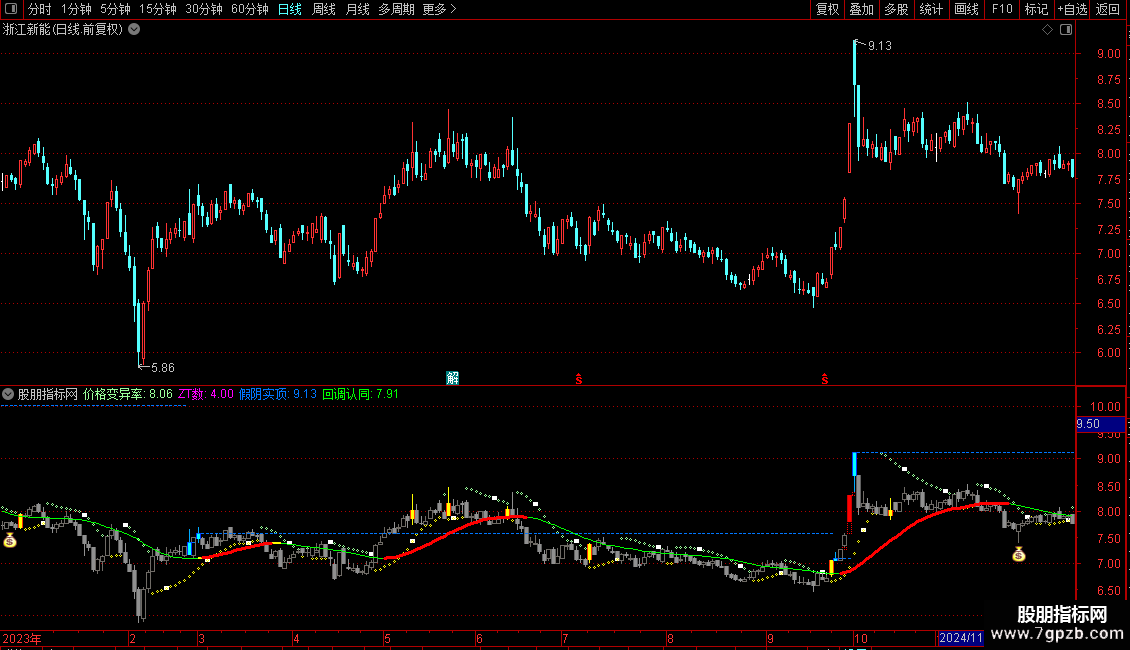Screen dimensions: 1130x650
Task: Select the 日线 daily chart tab
Action: tap(290, 9)
